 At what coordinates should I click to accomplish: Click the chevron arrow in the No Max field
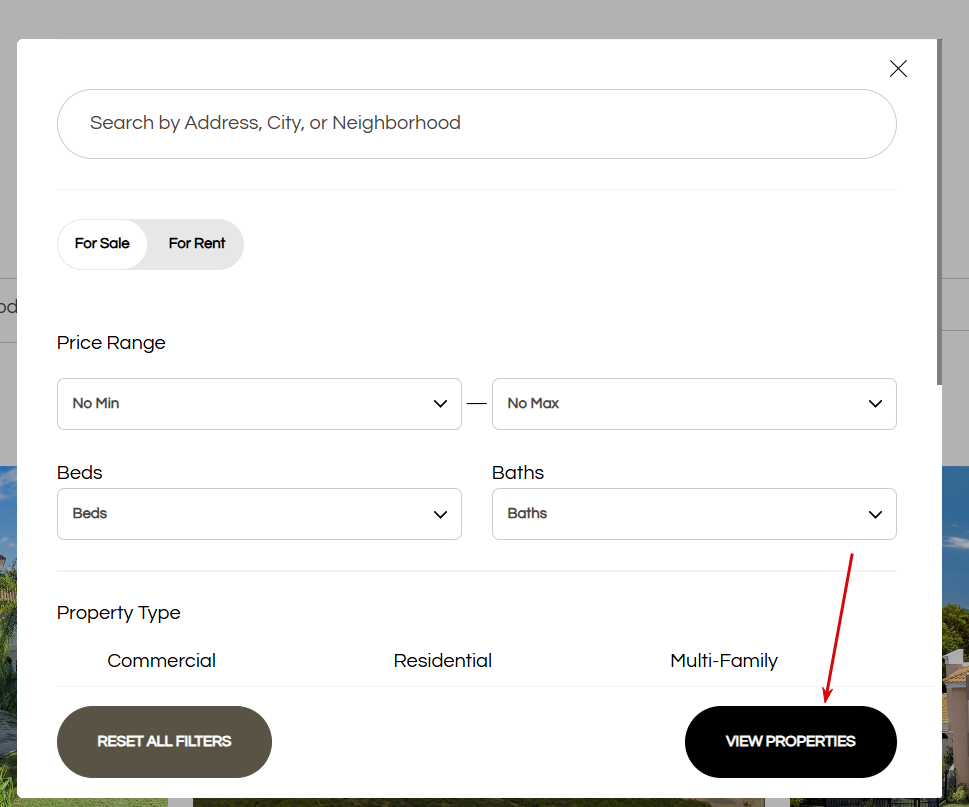(x=875, y=404)
